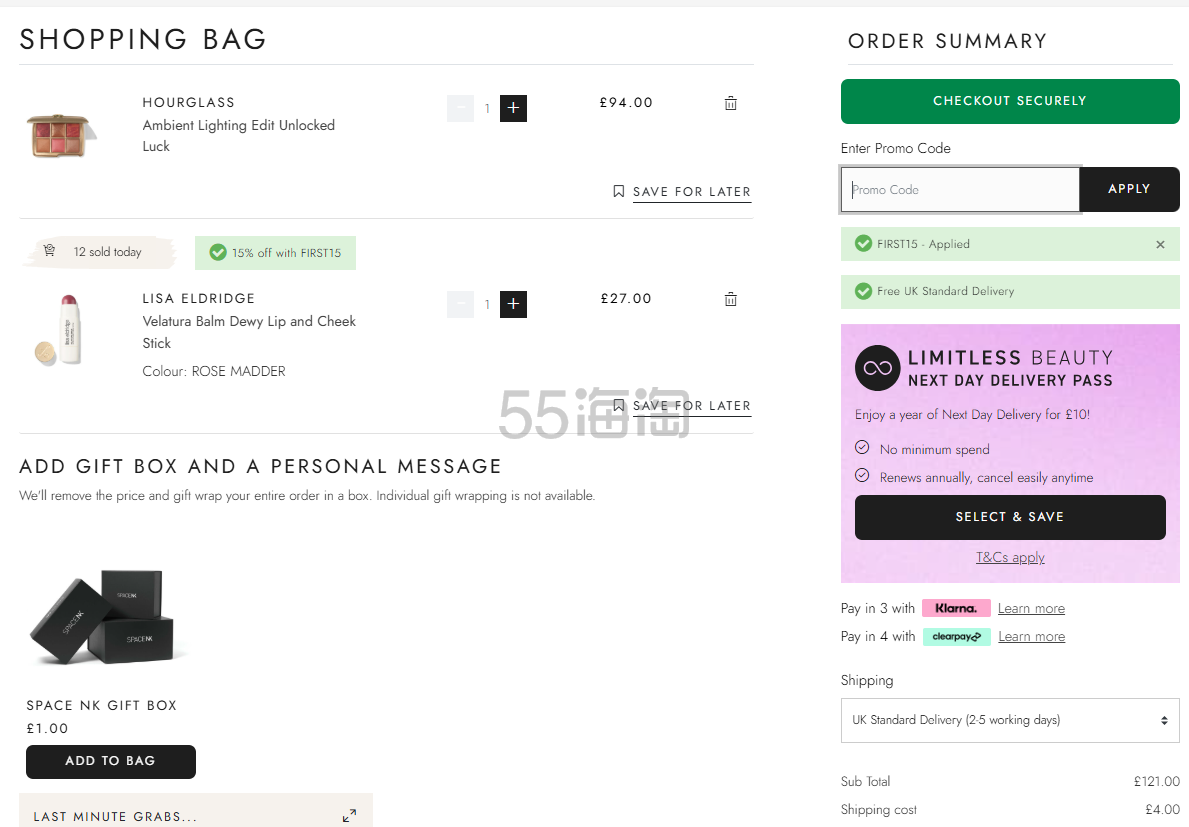
Task: Click the Shipping cost £4.00 amount
Action: [1162, 810]
